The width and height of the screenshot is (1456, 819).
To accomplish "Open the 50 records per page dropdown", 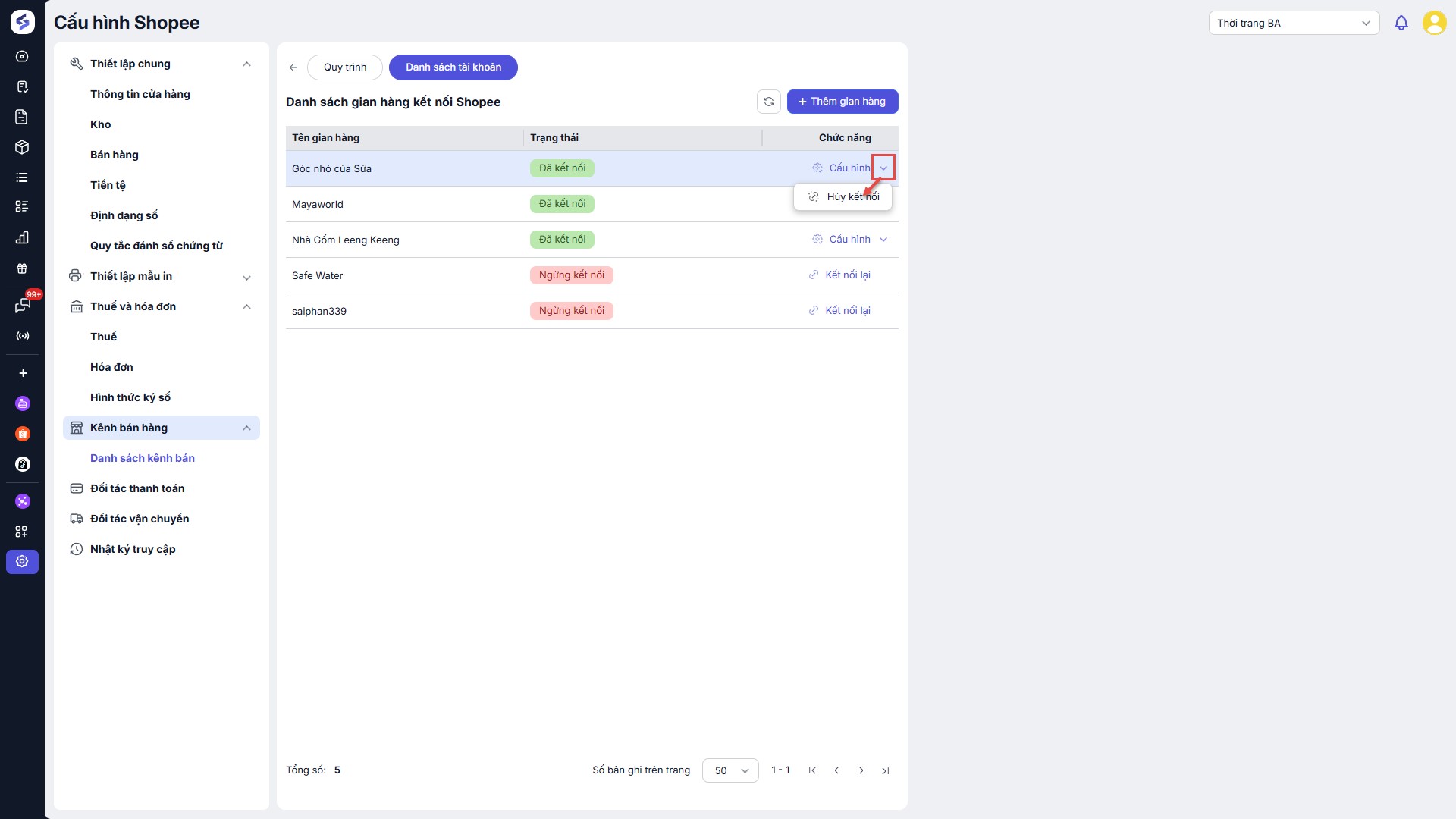I will tap(730, 770).
